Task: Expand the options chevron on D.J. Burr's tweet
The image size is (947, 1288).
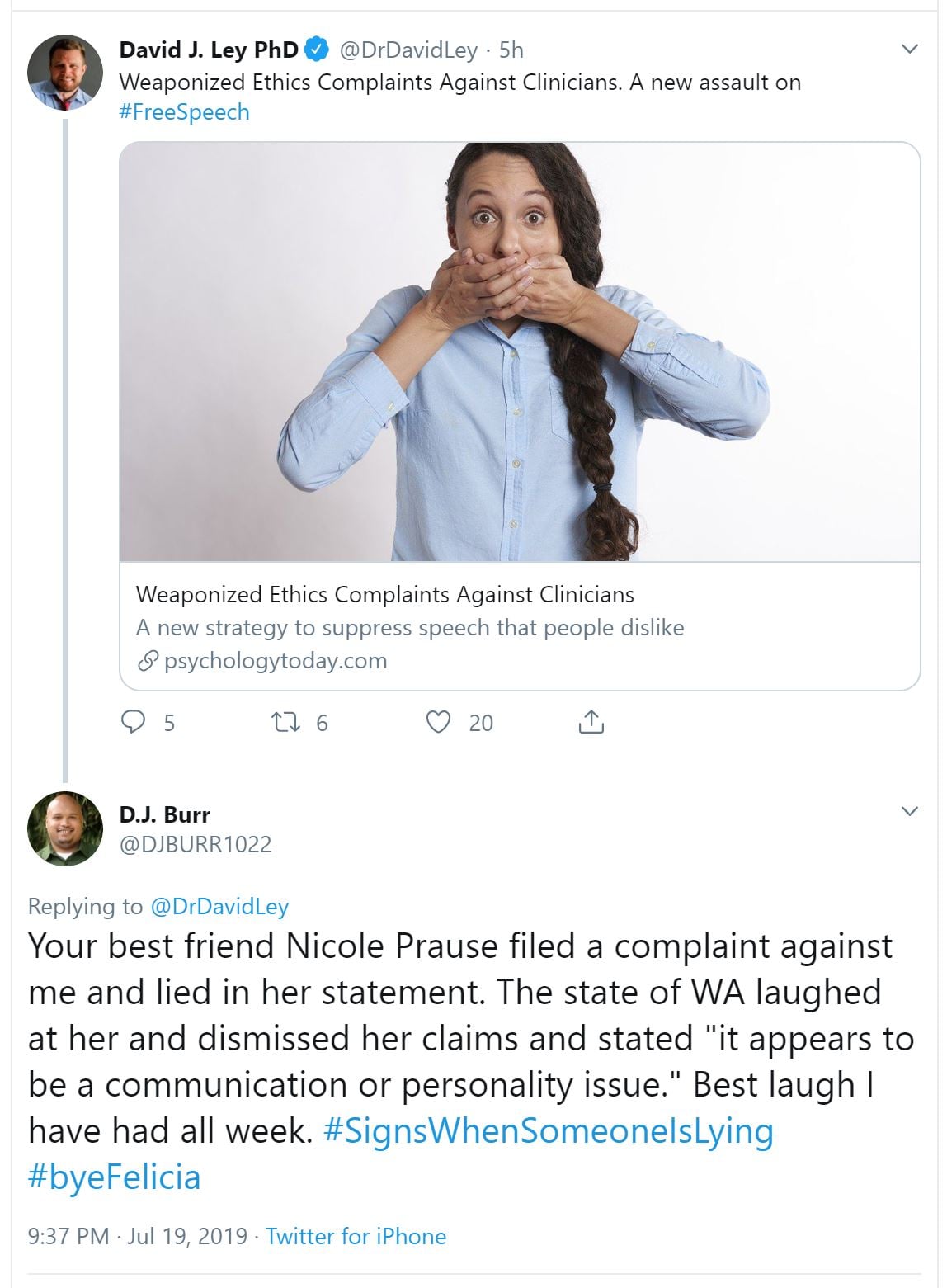Action: [909, 811]
